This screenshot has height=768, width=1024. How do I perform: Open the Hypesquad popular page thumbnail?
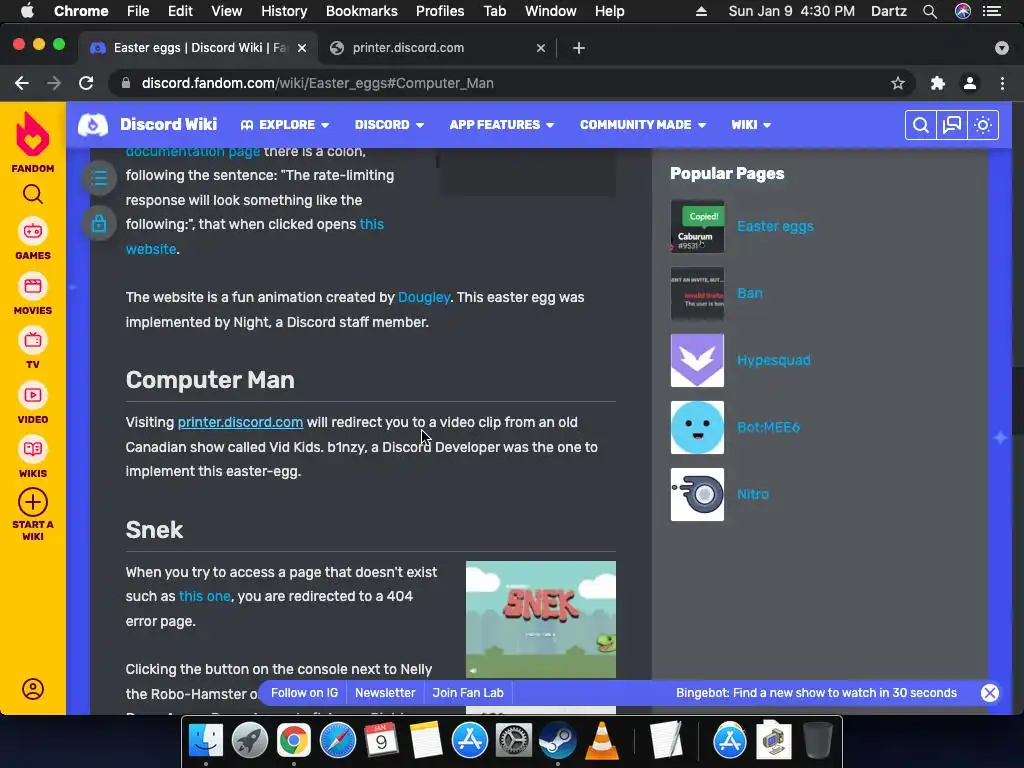point(697,360)
